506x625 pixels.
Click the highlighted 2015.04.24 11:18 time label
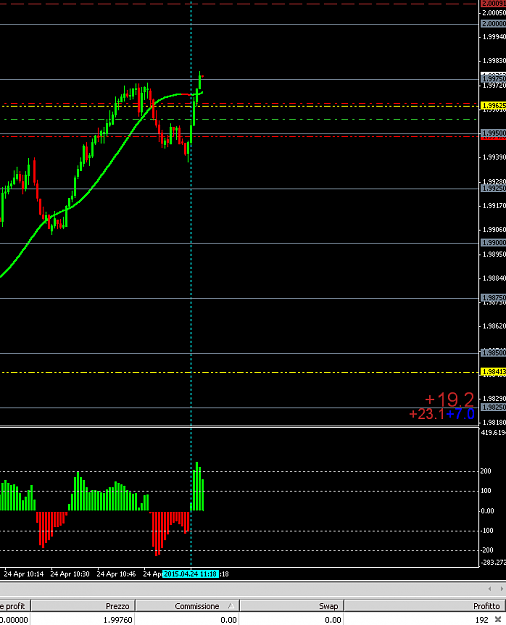click(190, 574)
